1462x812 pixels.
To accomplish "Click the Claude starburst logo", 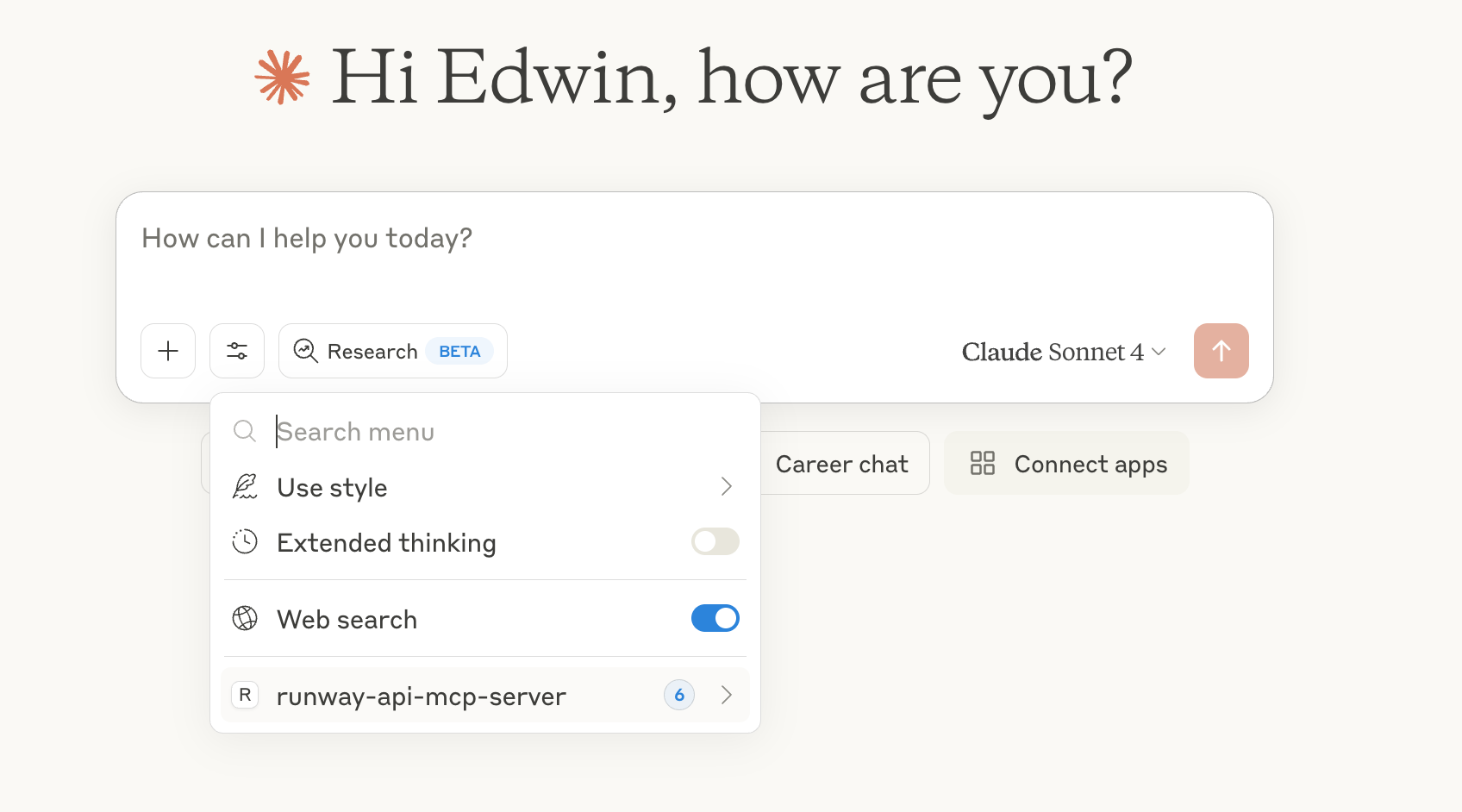I will point(282,78).
